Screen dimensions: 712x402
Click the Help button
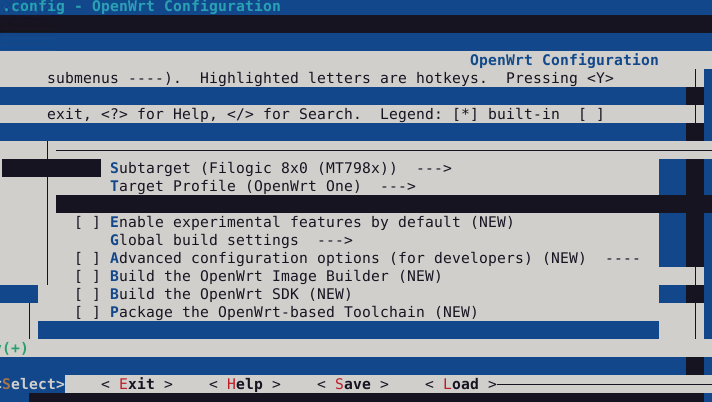point(245,384)
